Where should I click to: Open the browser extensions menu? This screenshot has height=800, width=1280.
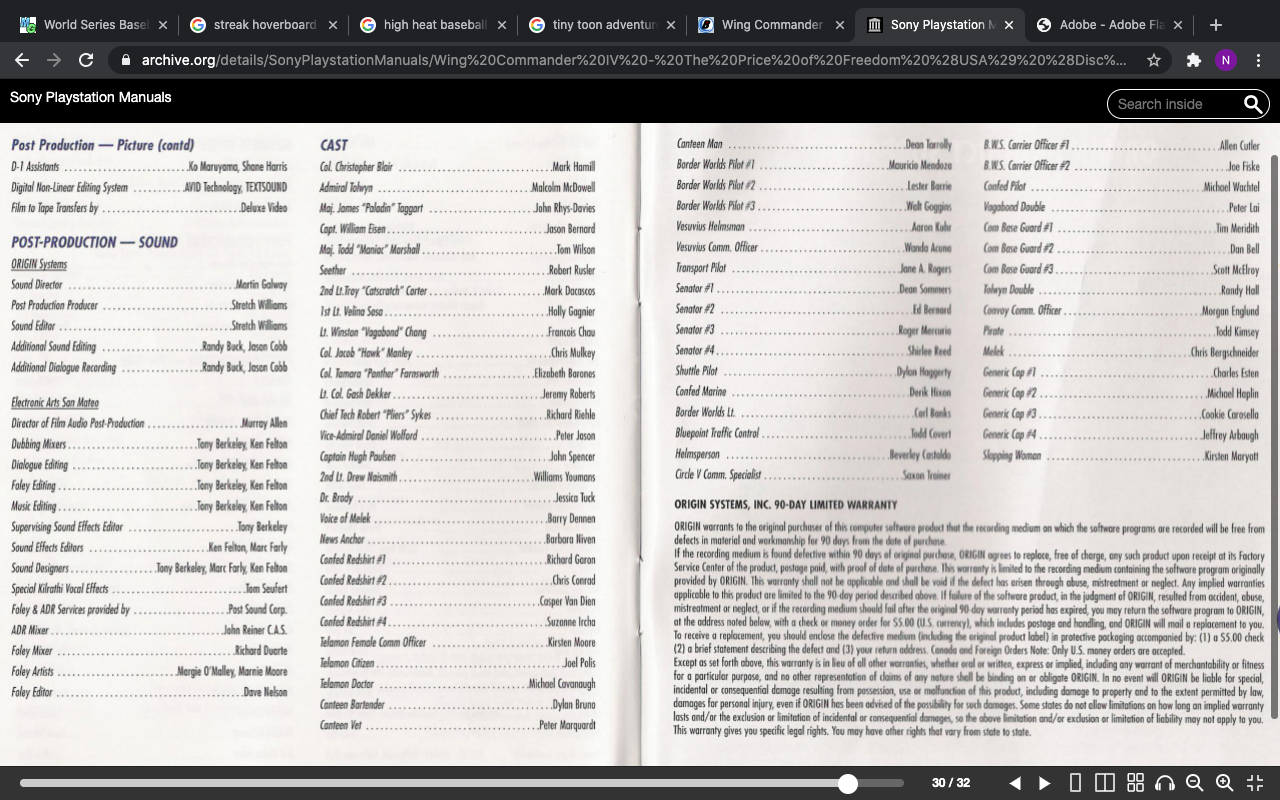1193,60
